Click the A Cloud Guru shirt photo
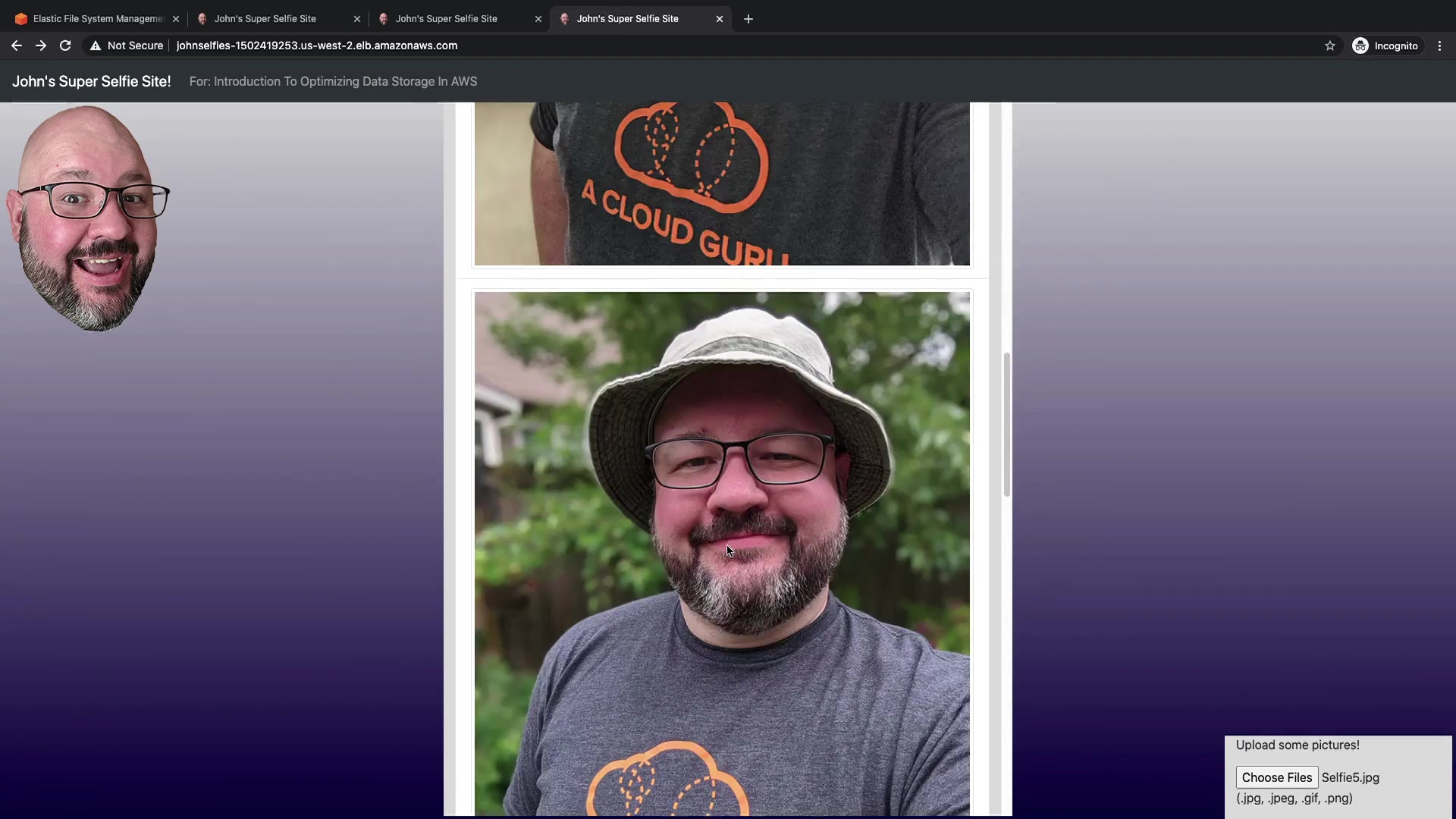Viewport: 1456px width, 819px height. click(x=721, y=184)
